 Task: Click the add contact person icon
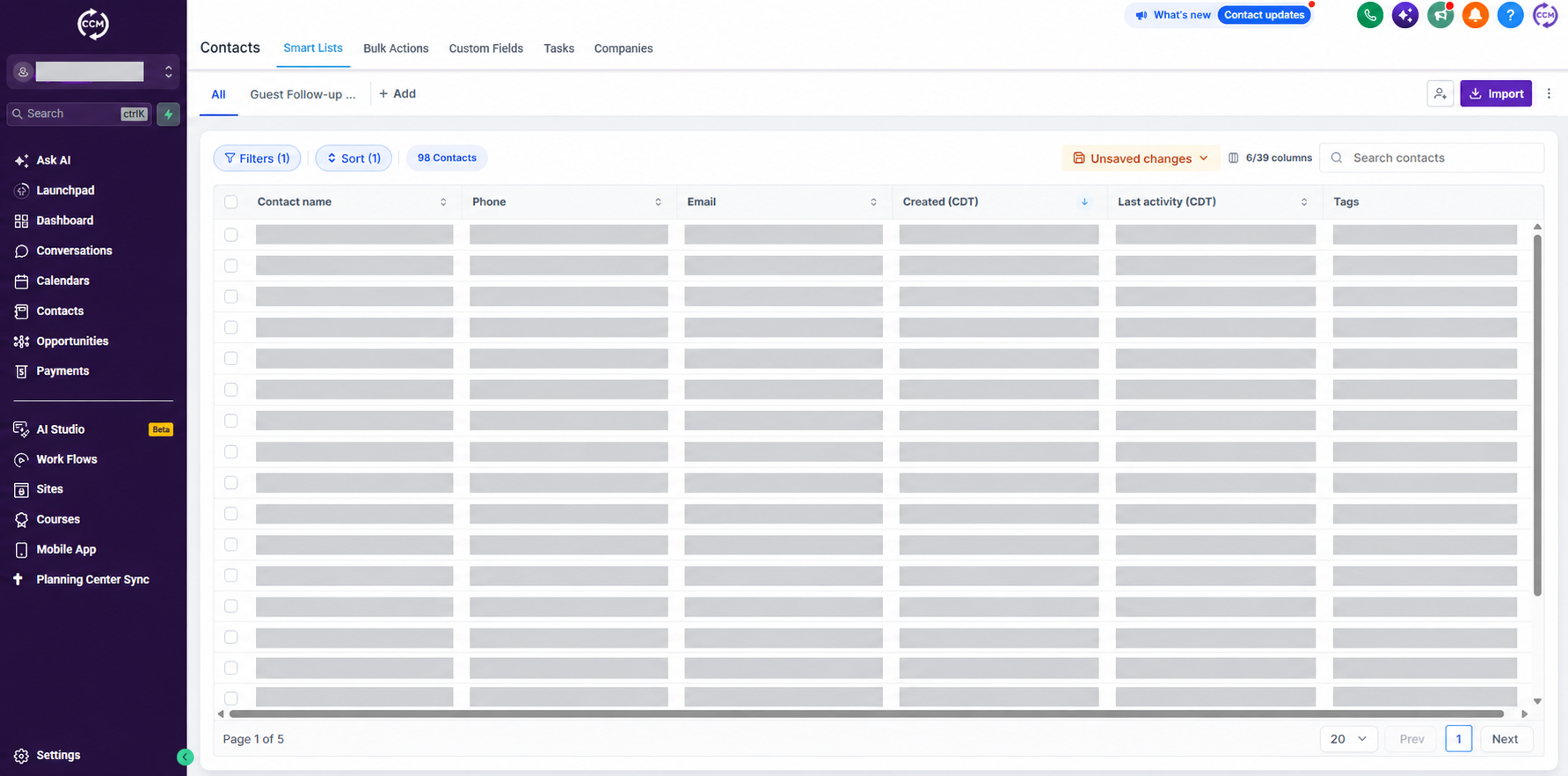pyautogui.click(x=1440, y=93)
